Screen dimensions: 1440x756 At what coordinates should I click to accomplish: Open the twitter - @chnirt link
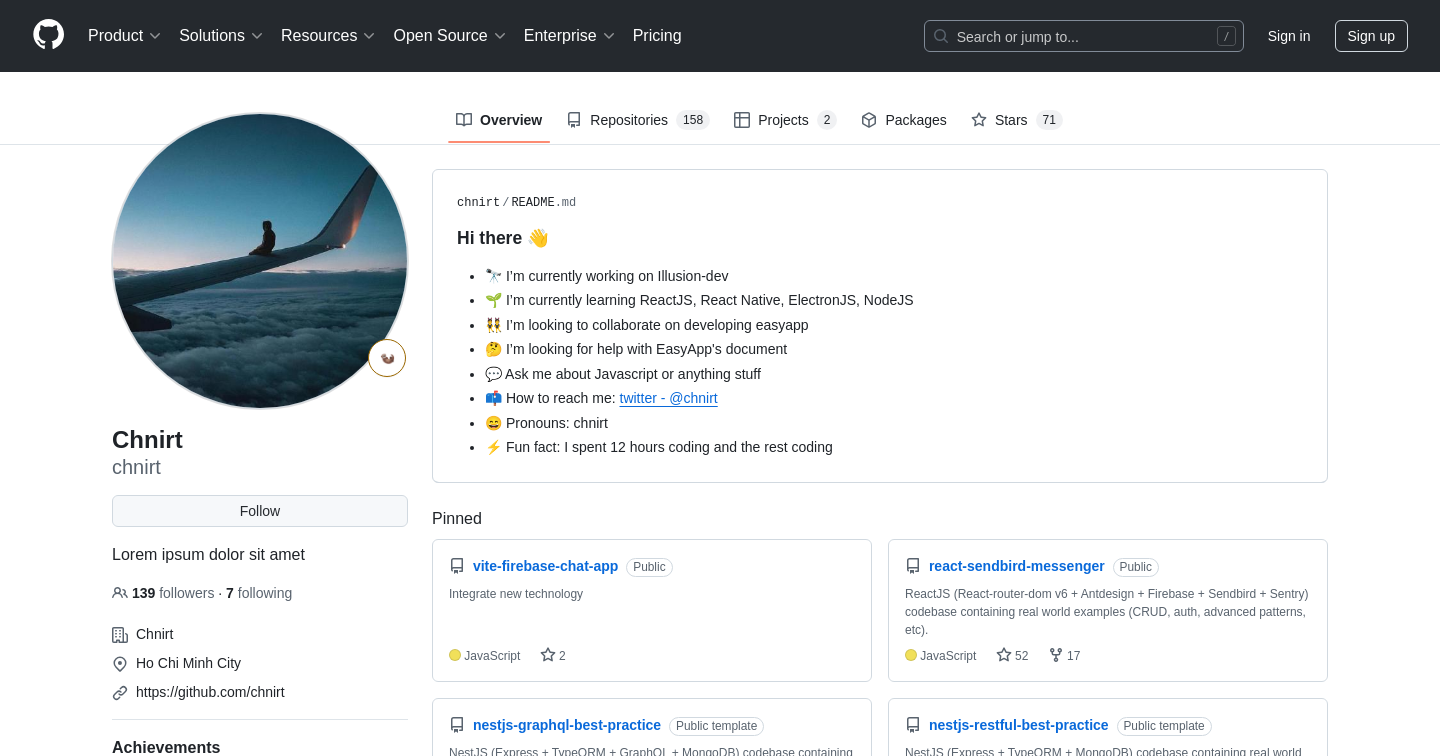[668, 398]
